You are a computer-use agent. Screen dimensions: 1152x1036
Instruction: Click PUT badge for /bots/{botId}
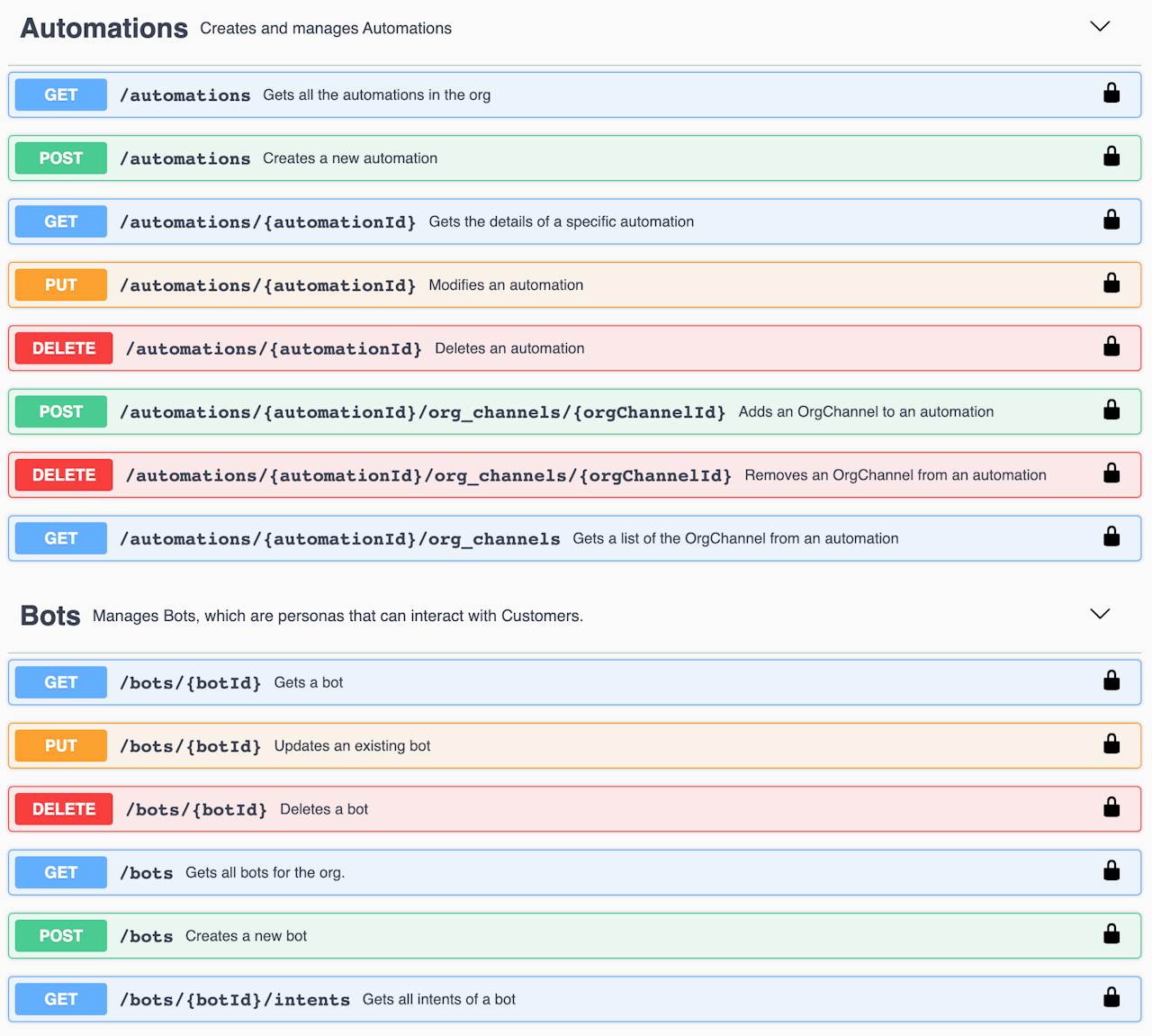[61, 746]
